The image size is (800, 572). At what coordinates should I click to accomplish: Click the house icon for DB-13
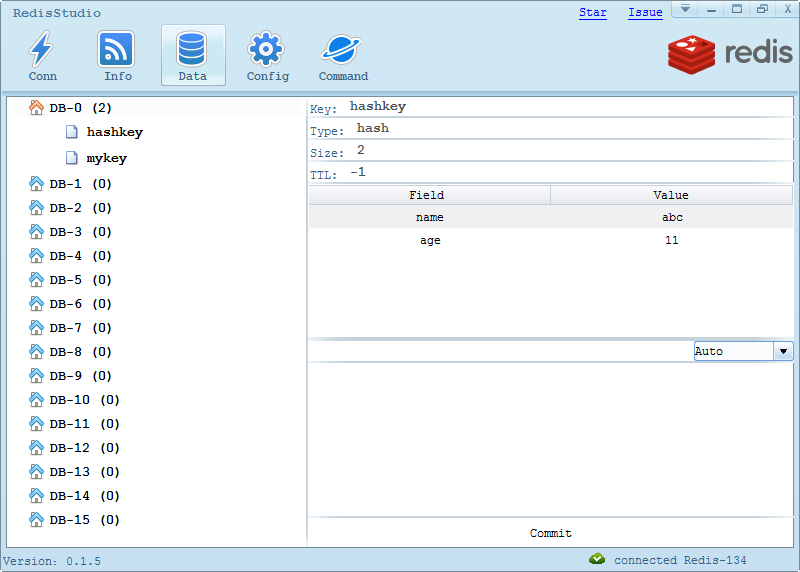pos(36,471)
